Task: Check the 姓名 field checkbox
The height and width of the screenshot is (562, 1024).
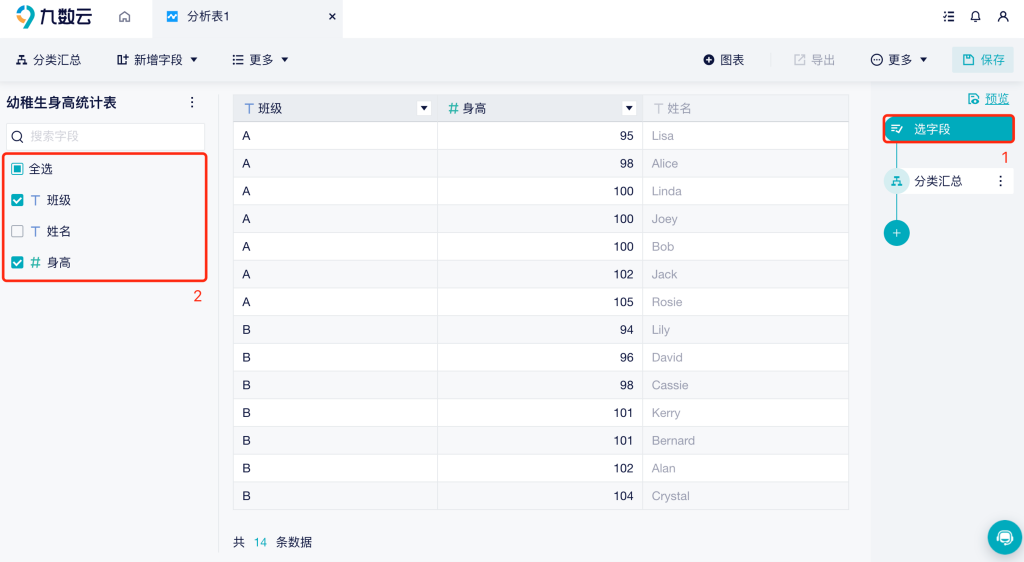Action: click(17, 231)
